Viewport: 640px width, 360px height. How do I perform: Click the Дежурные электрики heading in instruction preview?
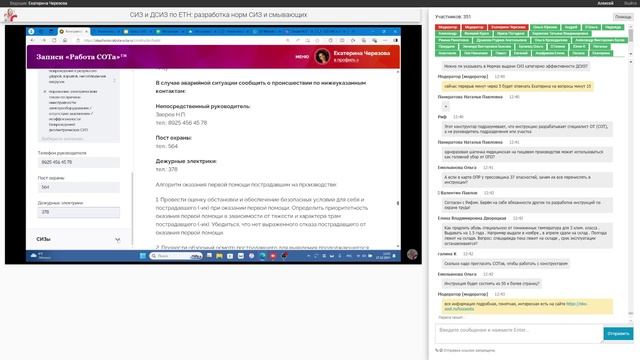coord(186,161)
